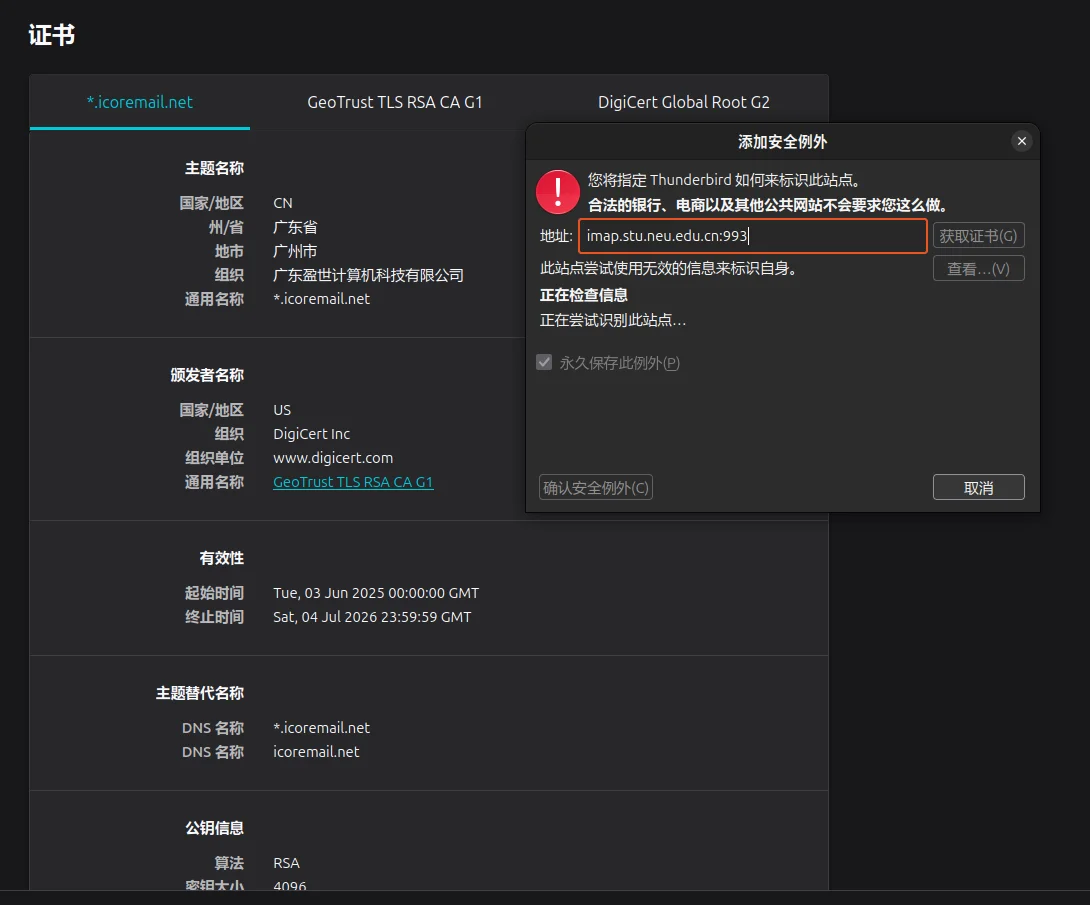Switch to the GeoTrust TLS RSA CA G1 tab
Image resolution: width=1090 pixels, height=905 pixels.
[394, 101]
